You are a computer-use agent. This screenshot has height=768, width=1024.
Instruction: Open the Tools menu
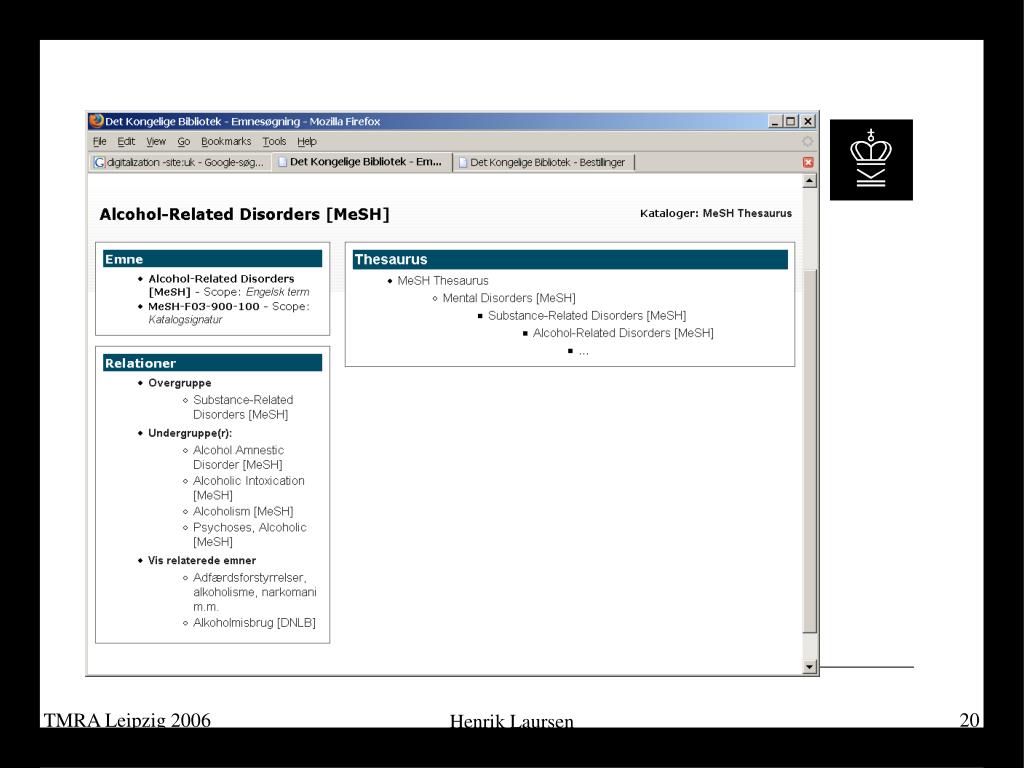274,141
